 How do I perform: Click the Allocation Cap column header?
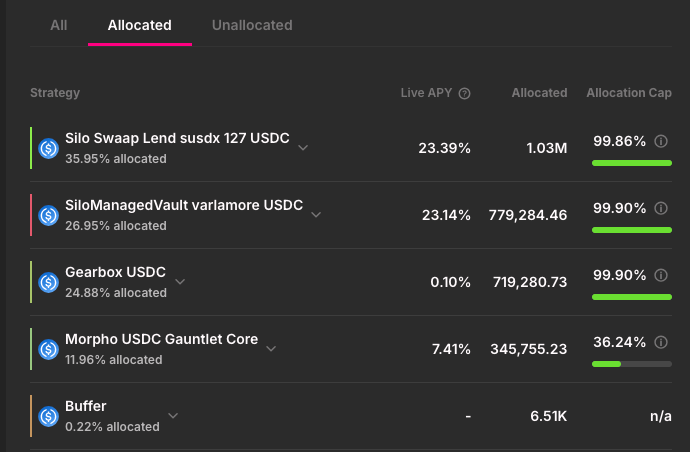pos(628,93)
